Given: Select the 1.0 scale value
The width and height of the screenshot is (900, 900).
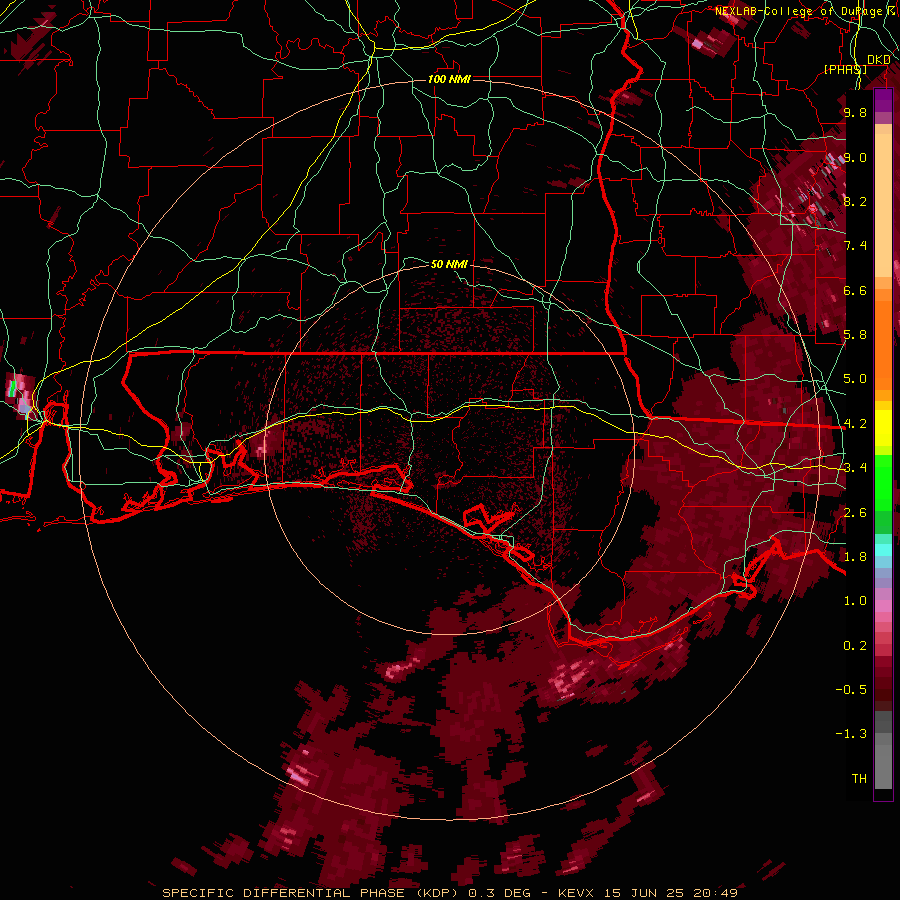Looking at the screenshot, I should 855,601.
